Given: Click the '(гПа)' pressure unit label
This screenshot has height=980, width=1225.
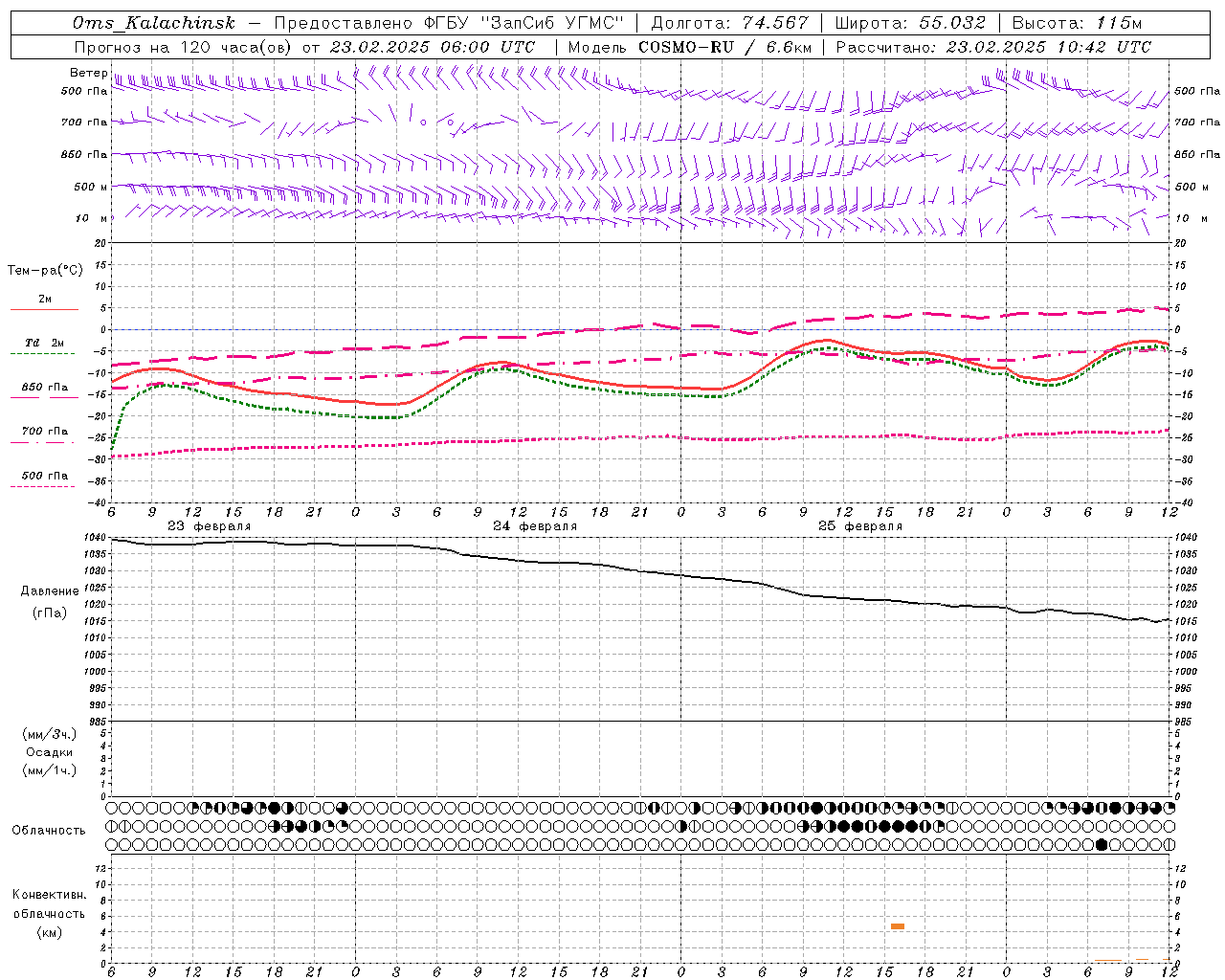Looking at the screenshot, I should (50, 613).
